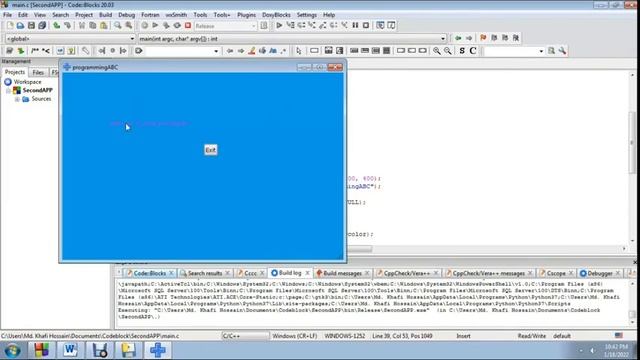Image resolution: width=640 pixels, height=360 pixels.
Task: Select the arrow pointer tool
Action: coord(299,51)
